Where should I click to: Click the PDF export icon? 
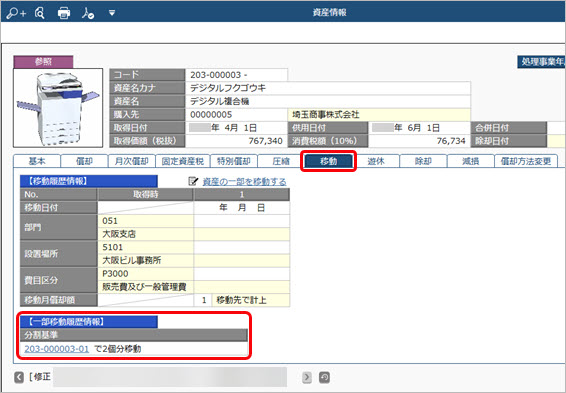tap(88, 13)
